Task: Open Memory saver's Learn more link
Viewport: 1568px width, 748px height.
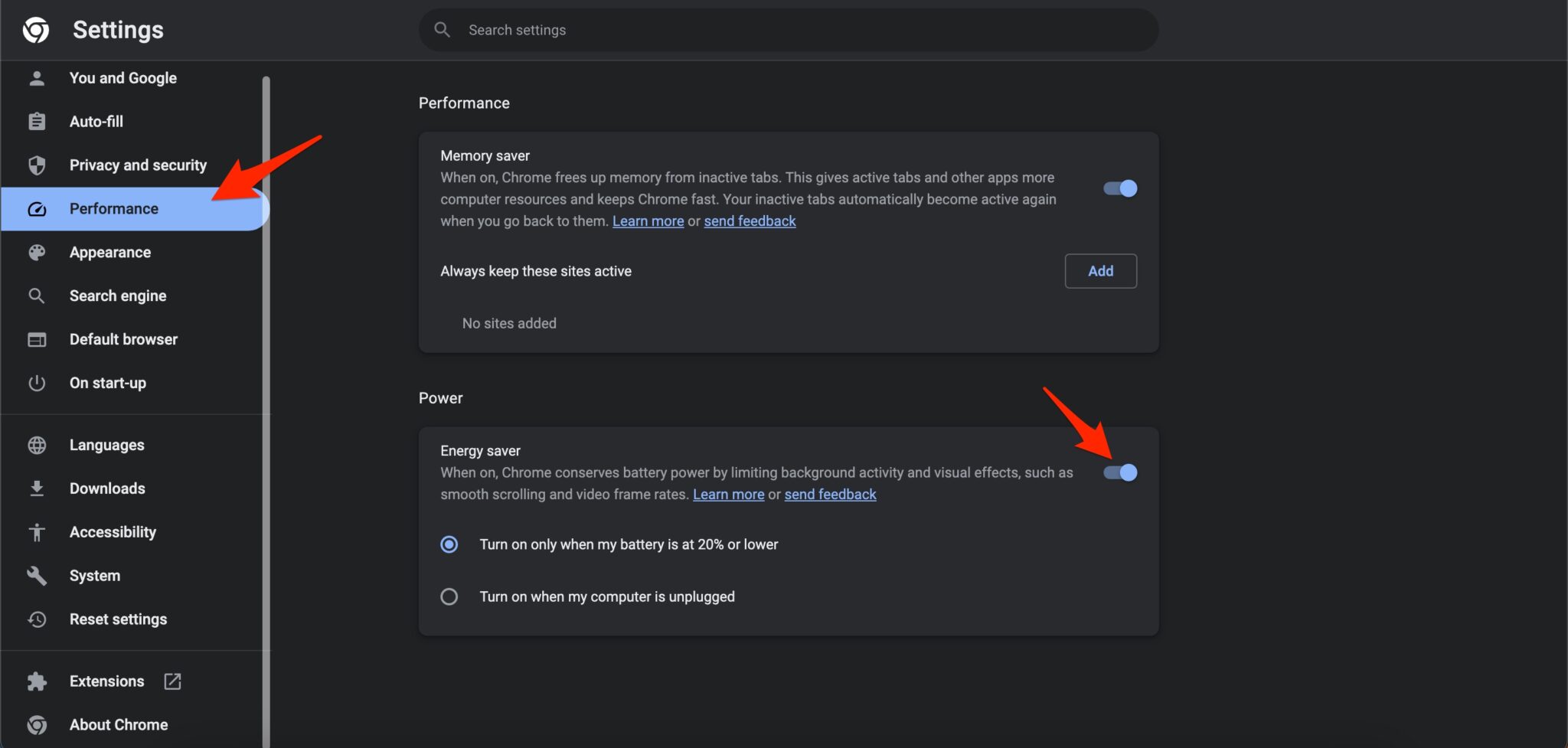Action: pos(648,221)
